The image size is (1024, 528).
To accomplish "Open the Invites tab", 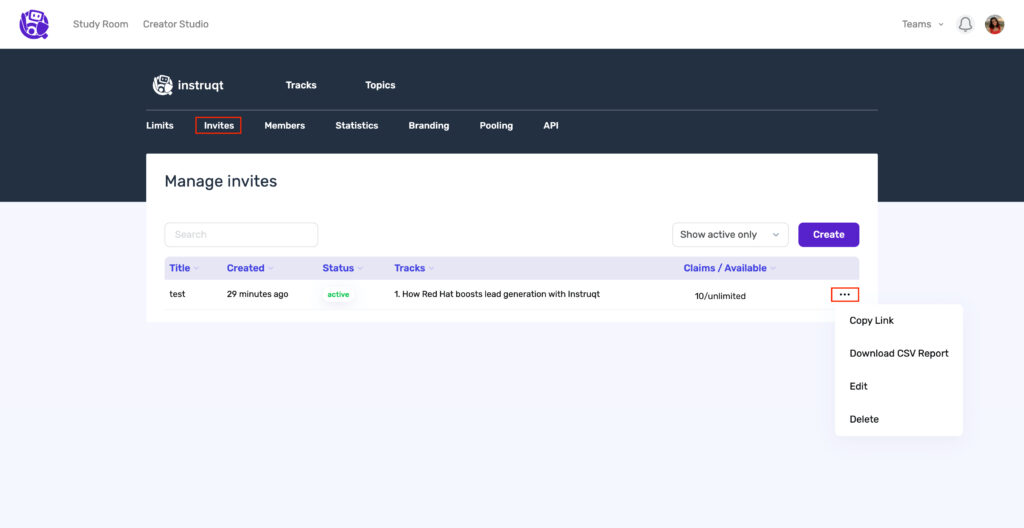I will (218, 125).
